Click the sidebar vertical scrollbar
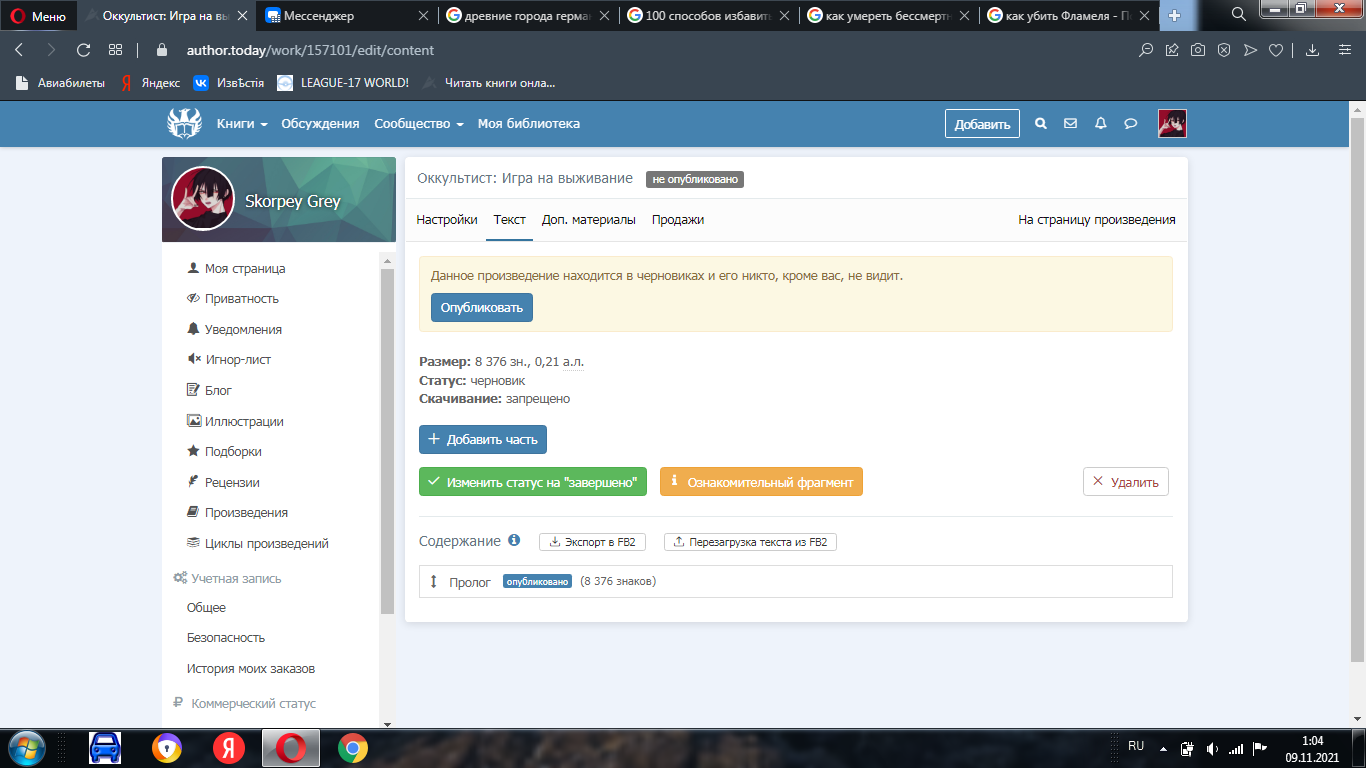This screenshot has width=1366, height=768. [x=388, y=440]
